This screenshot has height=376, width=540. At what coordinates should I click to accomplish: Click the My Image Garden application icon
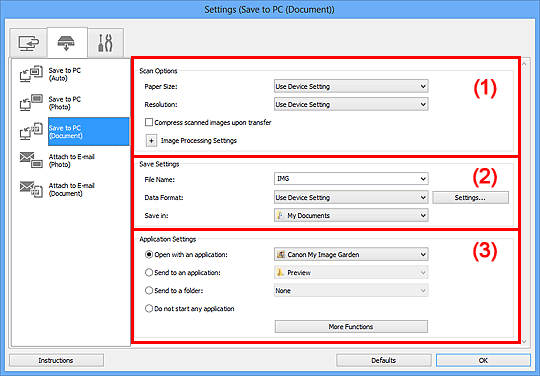pyautogui.click(x=281, y=254)
